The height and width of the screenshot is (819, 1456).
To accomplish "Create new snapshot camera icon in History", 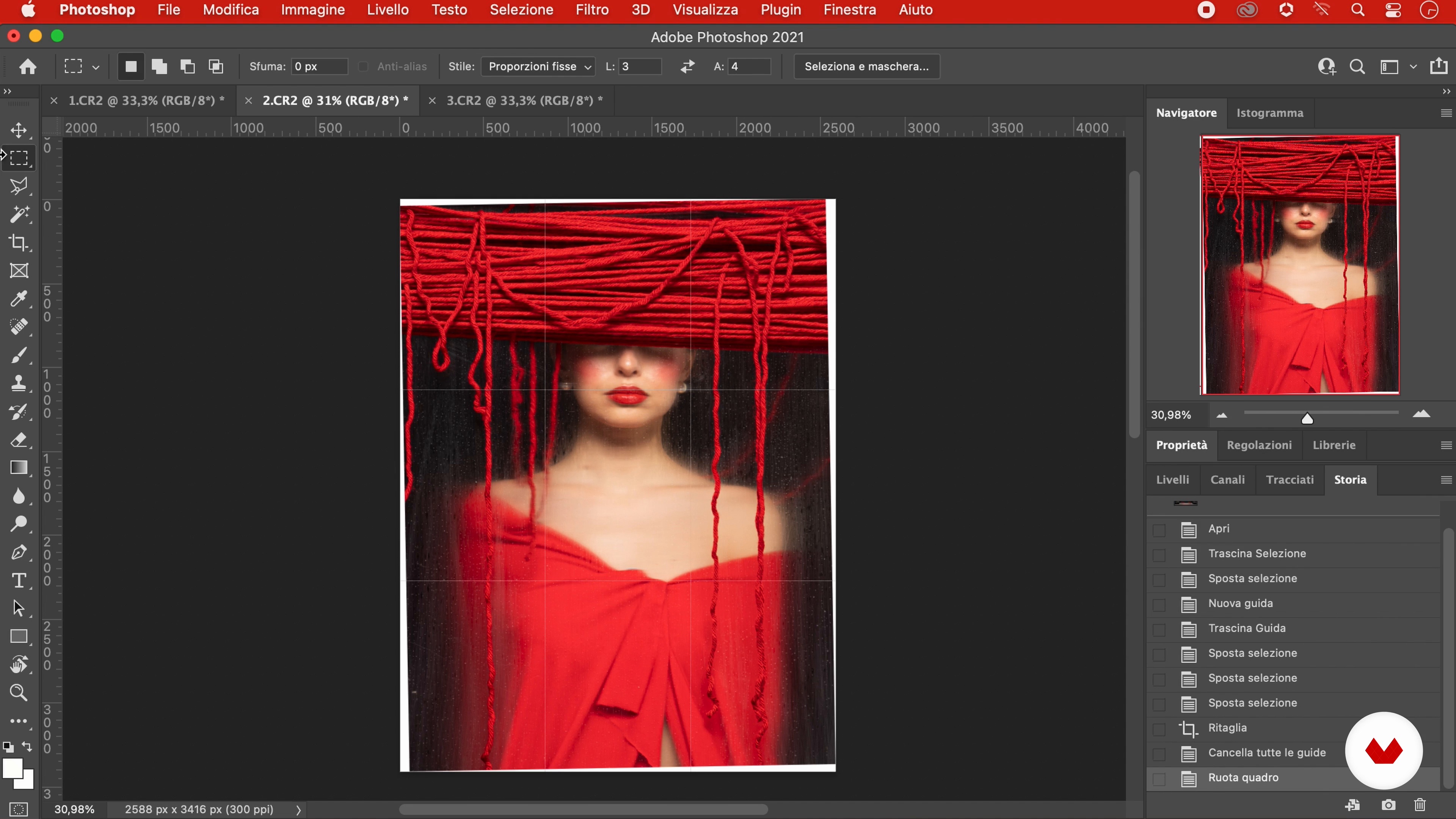I will (x=1388, y=805).
